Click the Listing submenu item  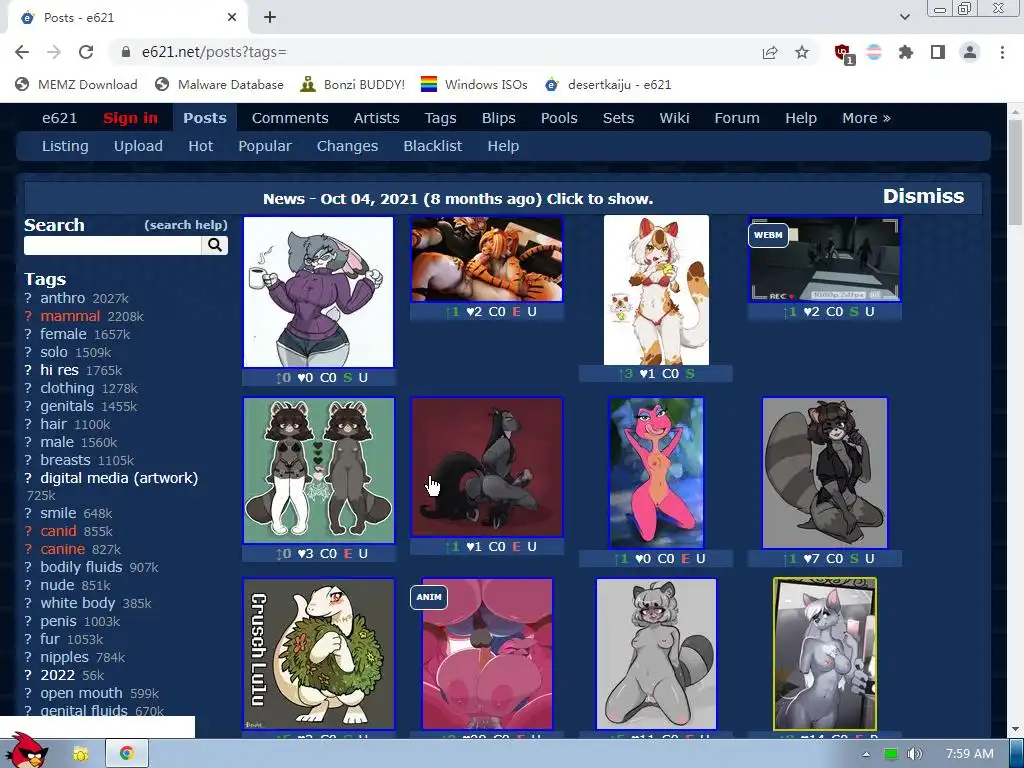[65, 146]
